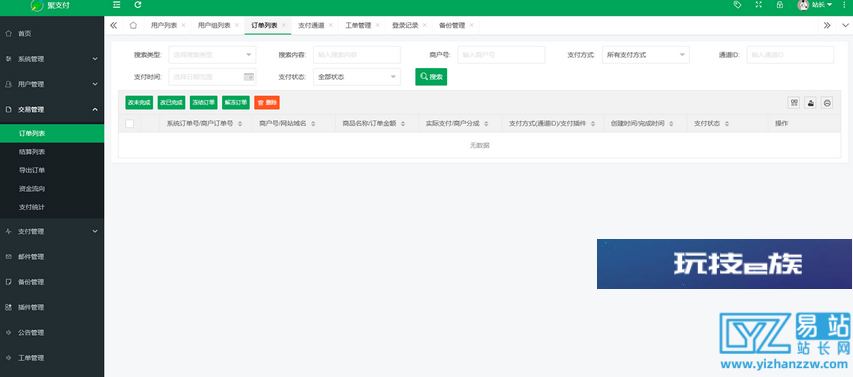
Task: Sort by 支付方式(通道ID)/支付插件 column
Action: click(x=593, y=124)
